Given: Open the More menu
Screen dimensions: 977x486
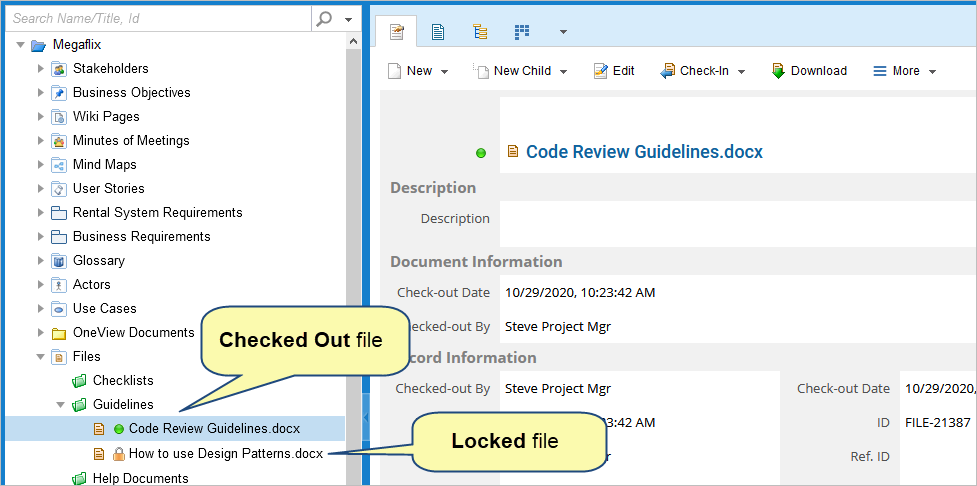Looking at the screenshot, I should coord(905,71).
